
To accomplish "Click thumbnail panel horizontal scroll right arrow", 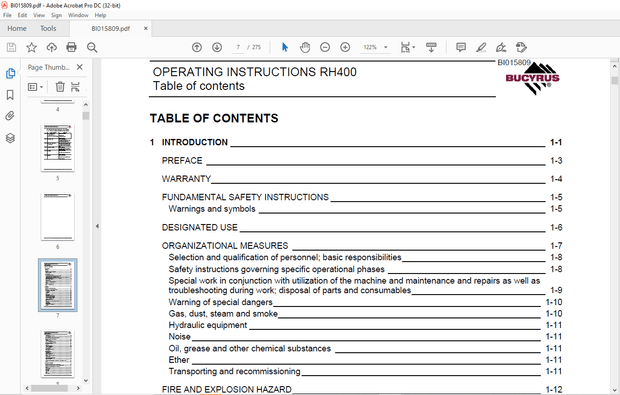I will pos(78,388).
